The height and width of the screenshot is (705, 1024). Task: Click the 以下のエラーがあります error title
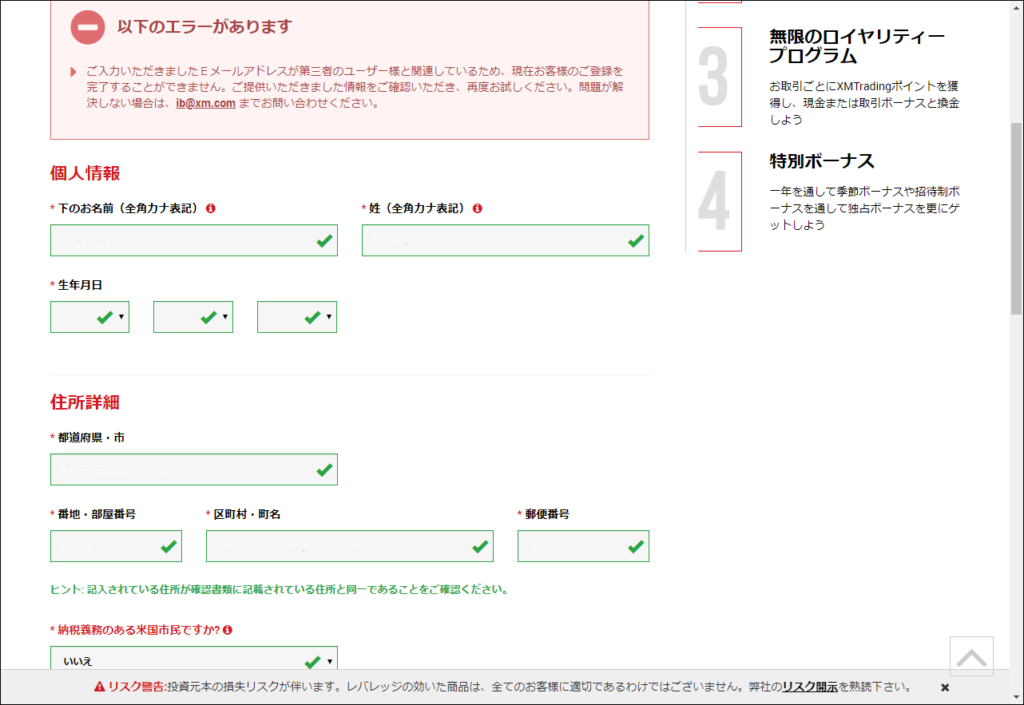pos(204,27)
